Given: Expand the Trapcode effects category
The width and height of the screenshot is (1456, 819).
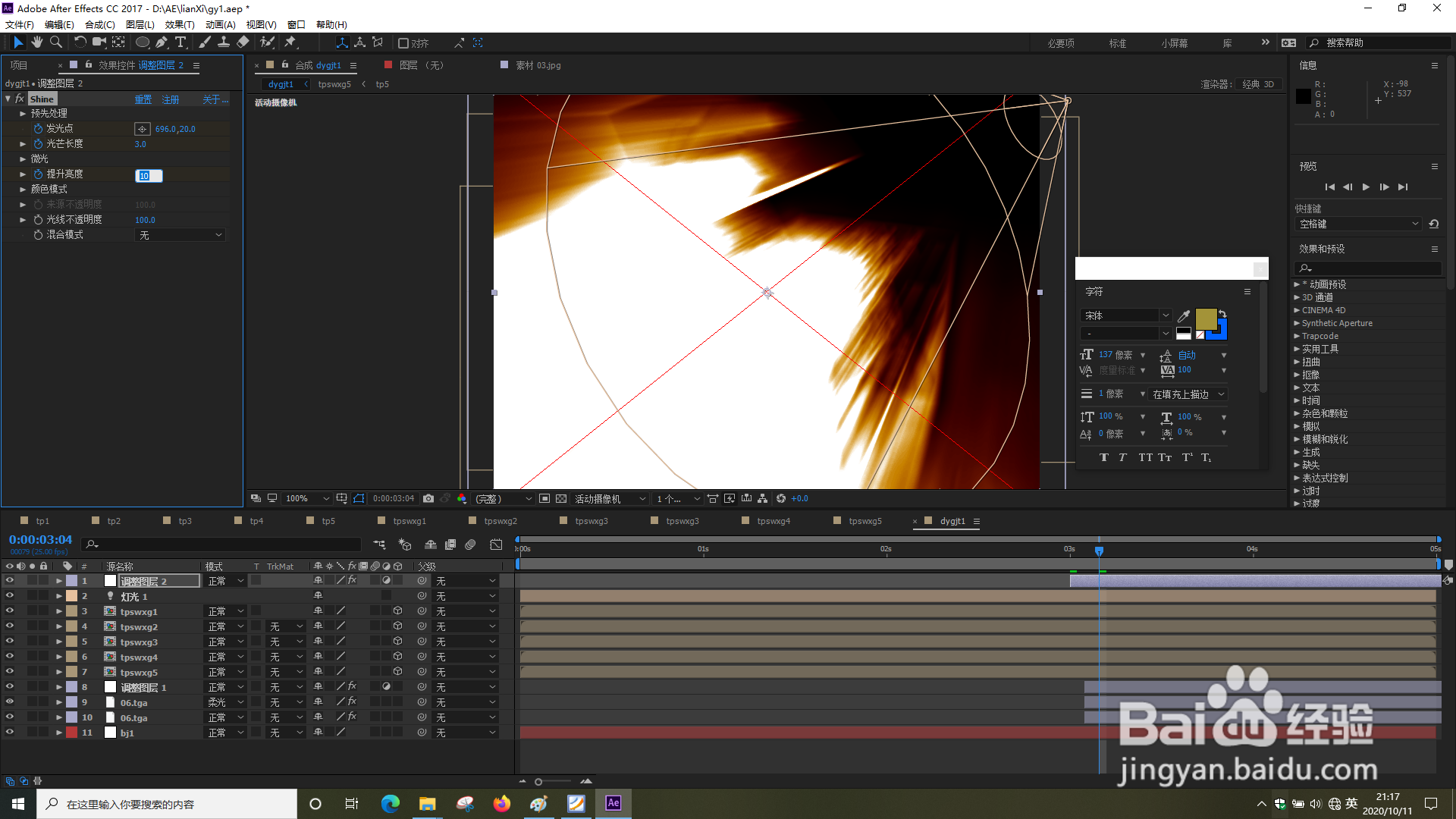Looking at the screenshot, I should pos(1297,336).
